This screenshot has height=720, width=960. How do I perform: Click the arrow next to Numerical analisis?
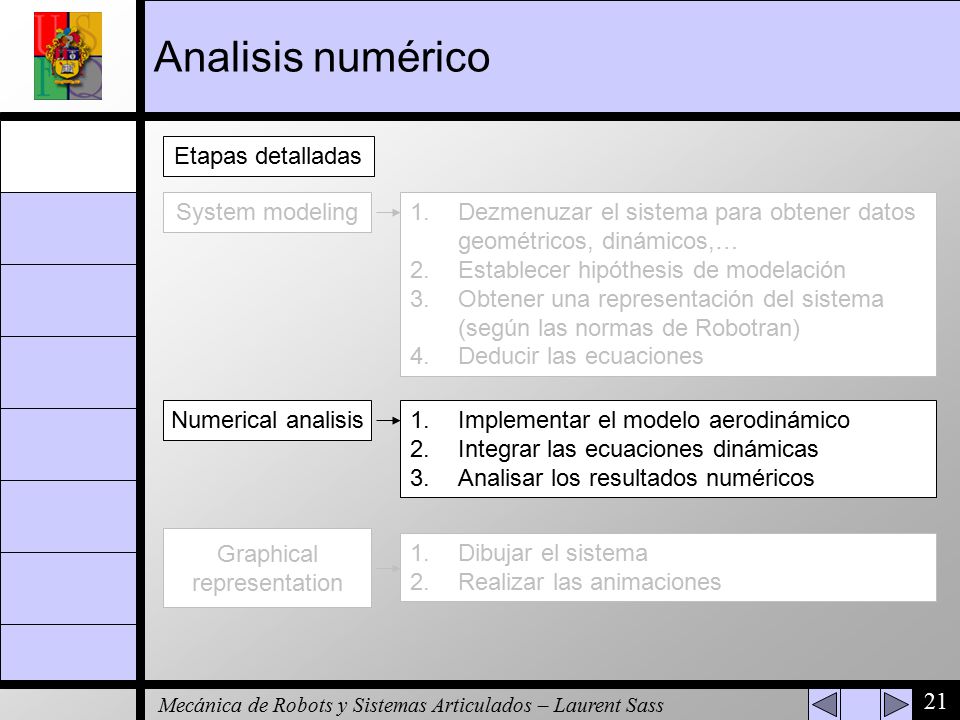click(387, 421)
